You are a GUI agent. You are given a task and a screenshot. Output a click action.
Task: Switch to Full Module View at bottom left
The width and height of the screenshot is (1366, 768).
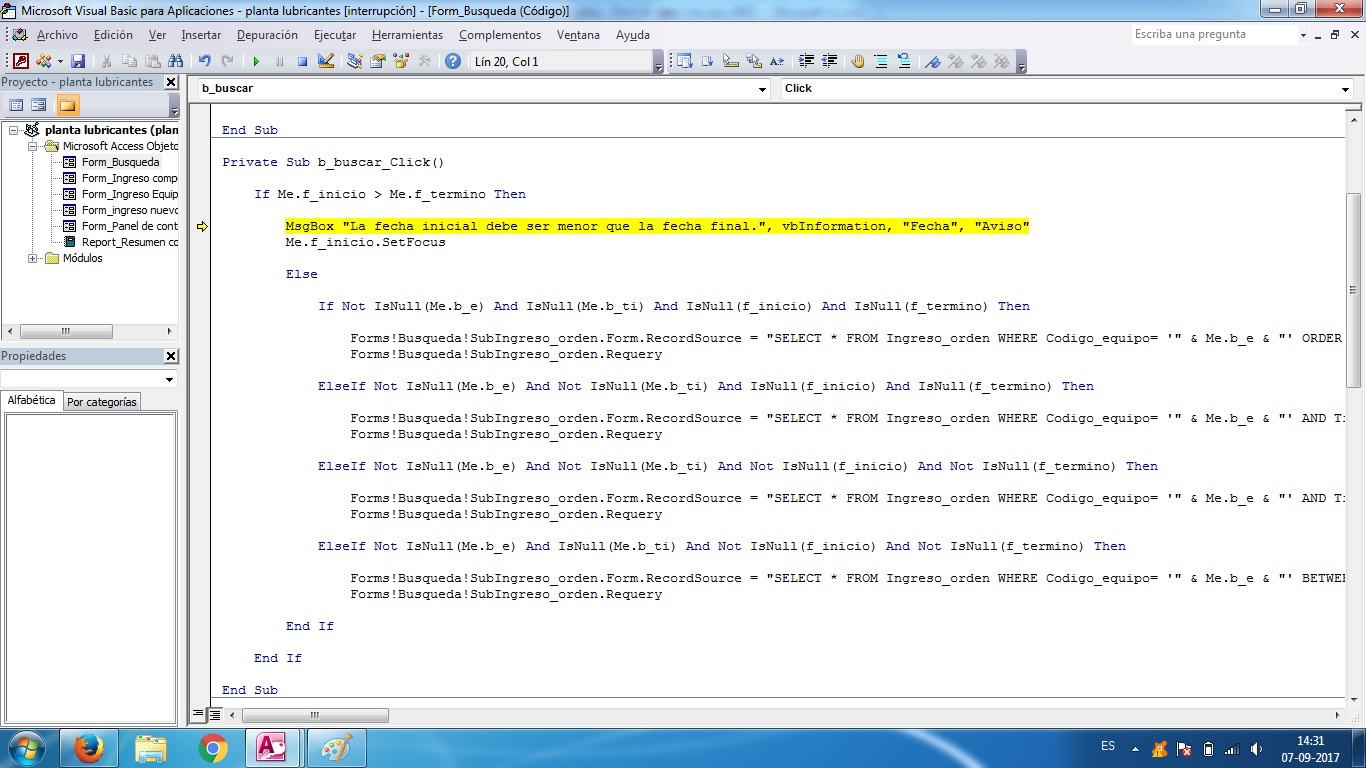[x=213, y=715]
